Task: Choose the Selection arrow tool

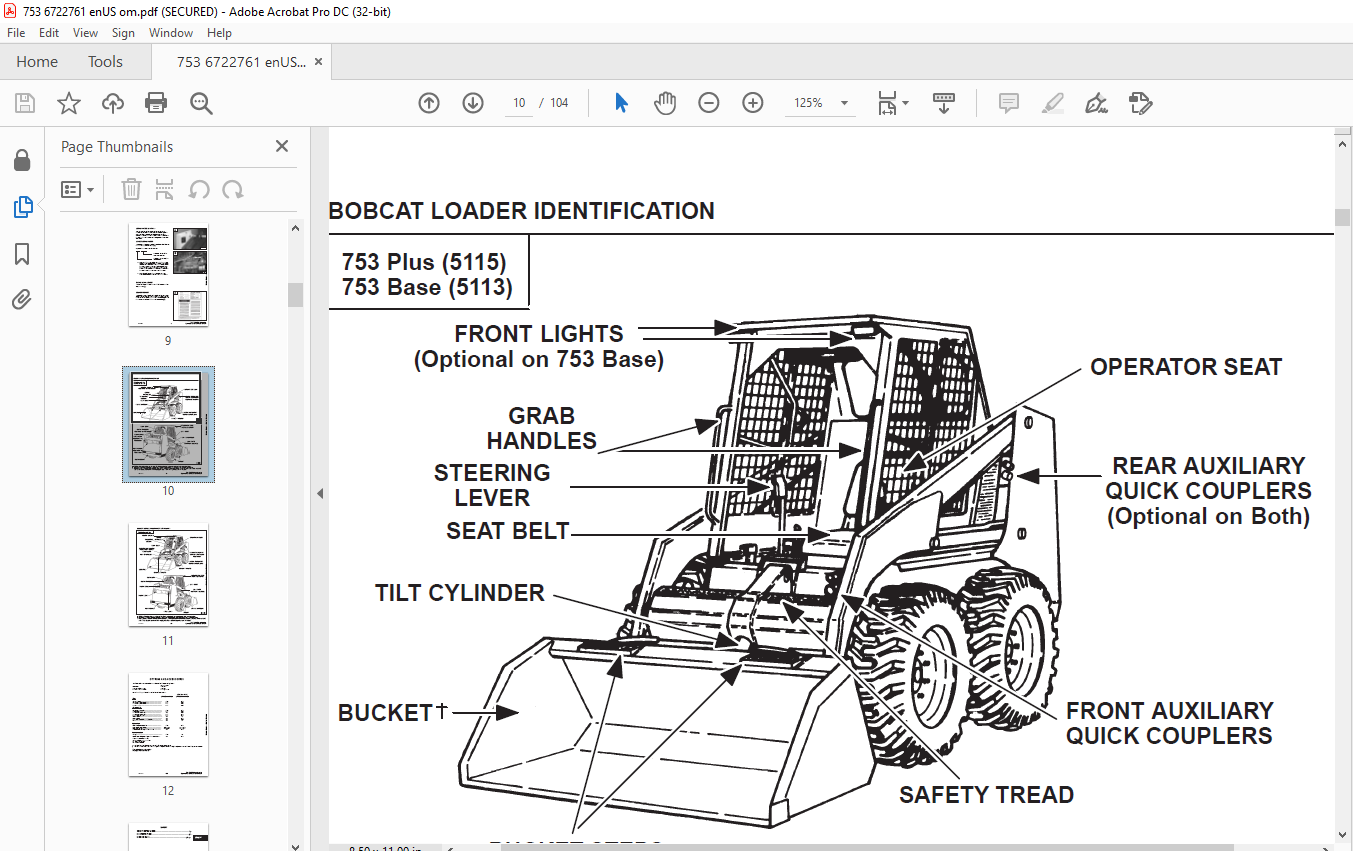Action: [x=621, y=103]
